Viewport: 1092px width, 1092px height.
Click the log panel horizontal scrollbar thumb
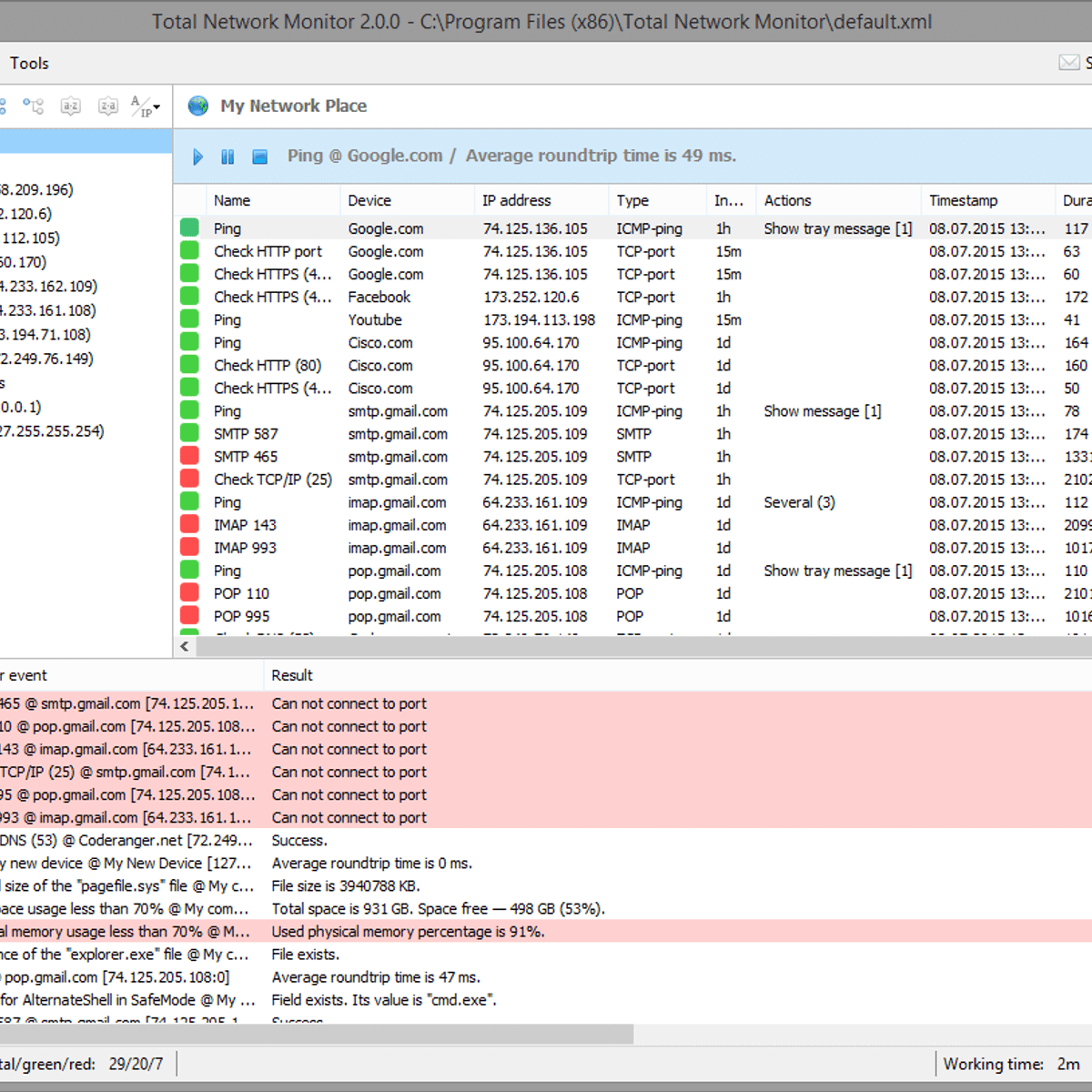[x=316, y=1034]
